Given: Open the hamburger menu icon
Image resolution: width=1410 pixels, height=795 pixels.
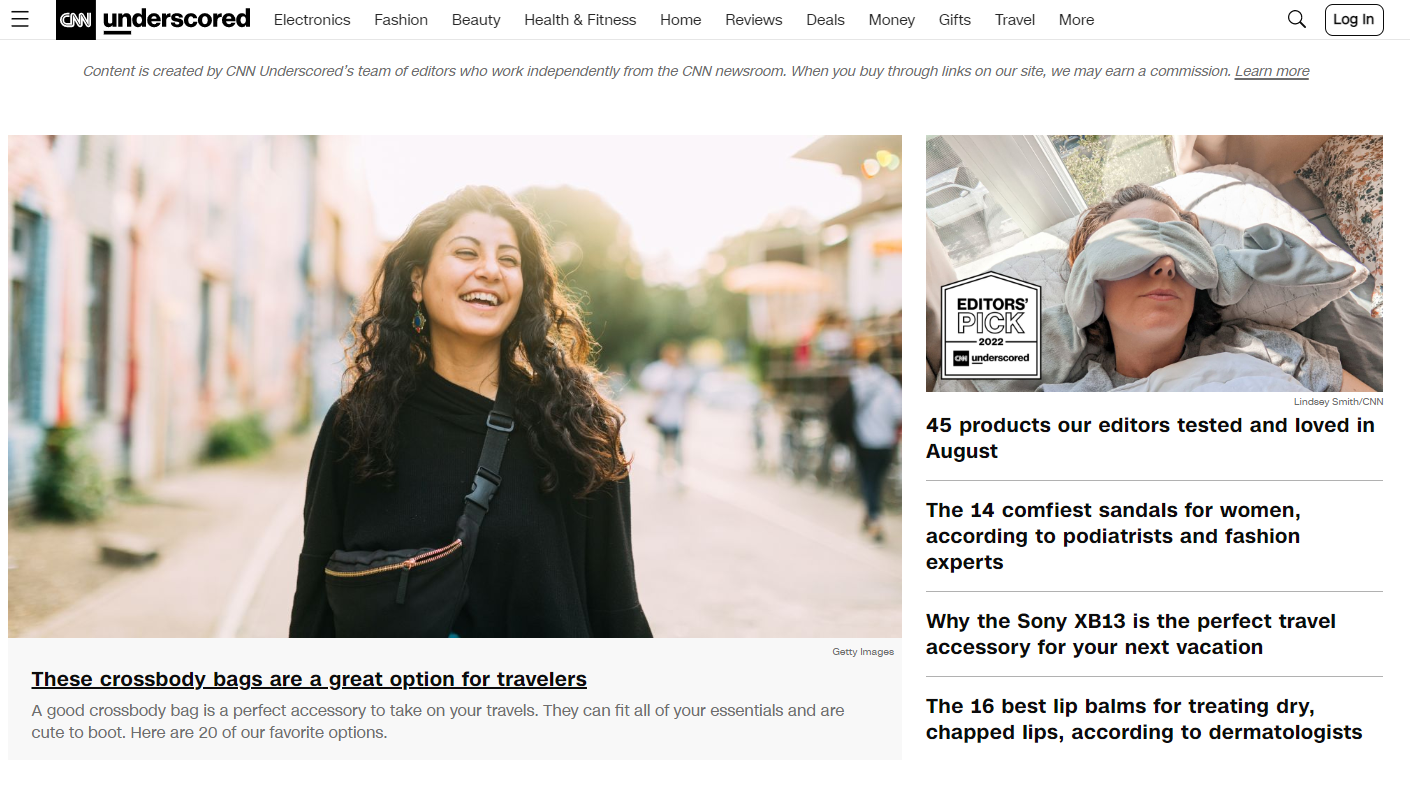Looking at the screenshot, I should click(x=20, y=19).
